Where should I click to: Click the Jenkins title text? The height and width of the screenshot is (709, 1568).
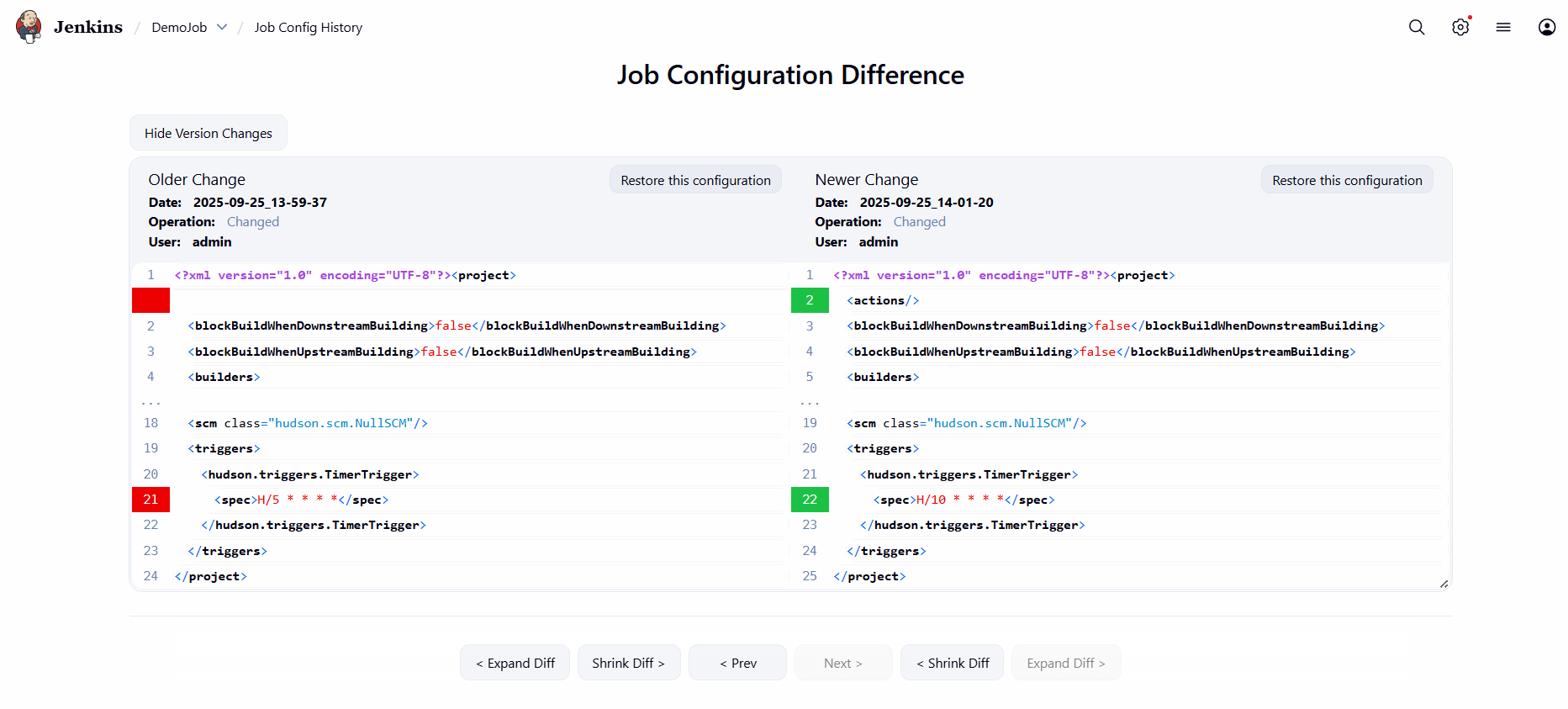click(88, 27)
